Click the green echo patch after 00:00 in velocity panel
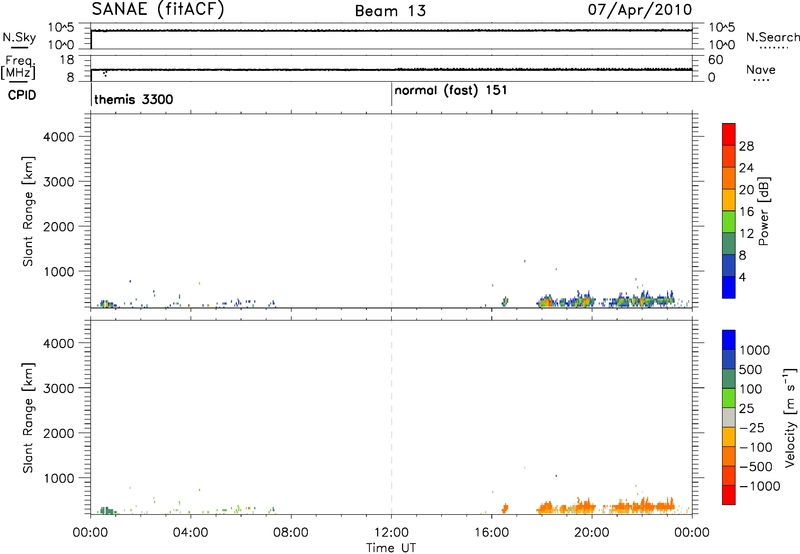 click(107, 510)
